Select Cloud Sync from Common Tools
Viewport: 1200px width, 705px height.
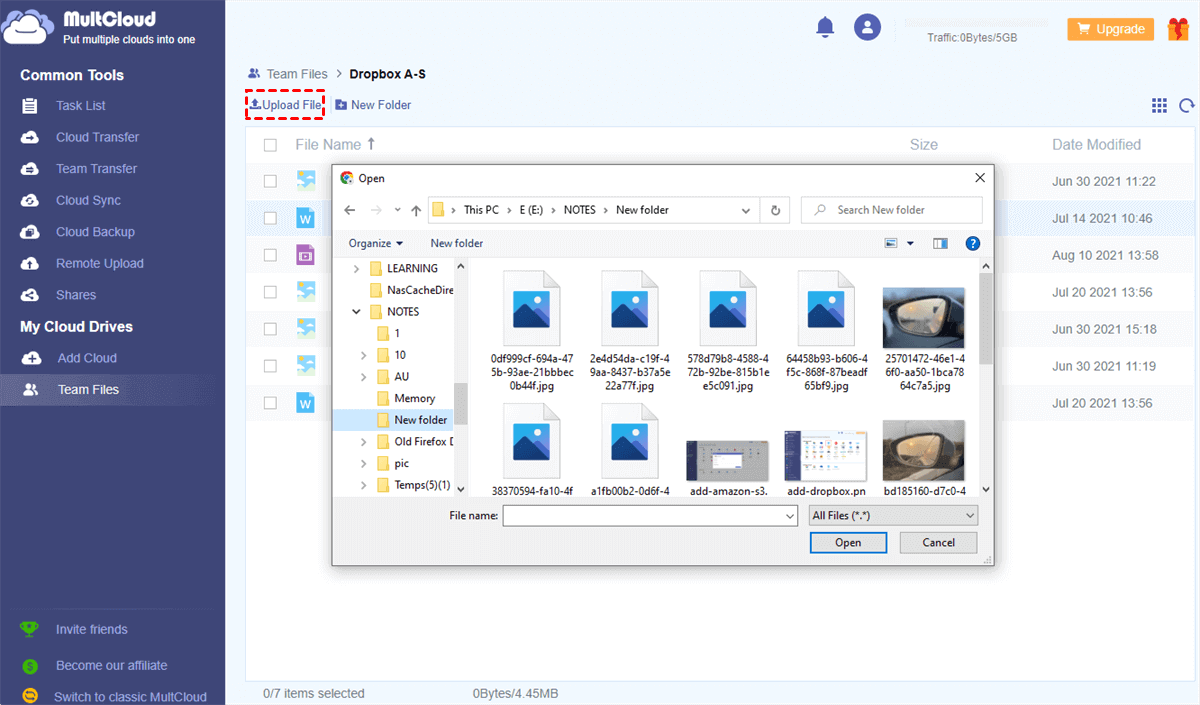click(x=88, y=200)
